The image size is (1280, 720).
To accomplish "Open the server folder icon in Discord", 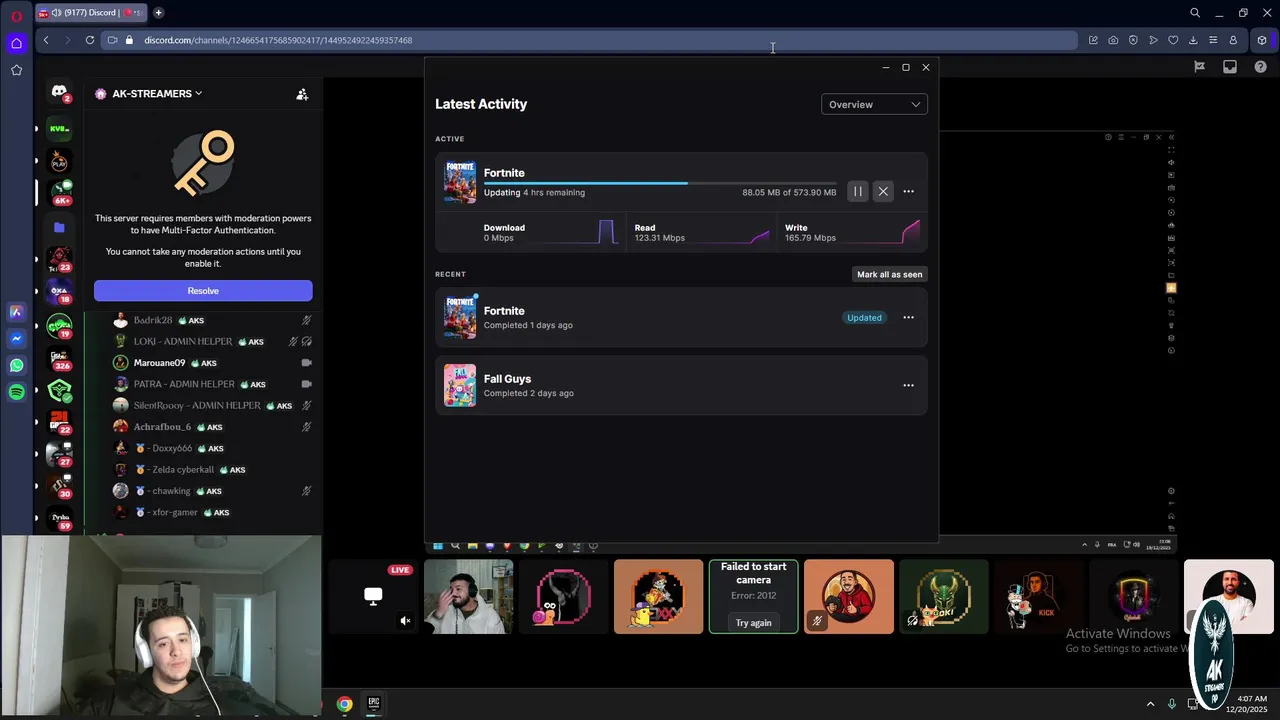I will click(x=59, y=227).
